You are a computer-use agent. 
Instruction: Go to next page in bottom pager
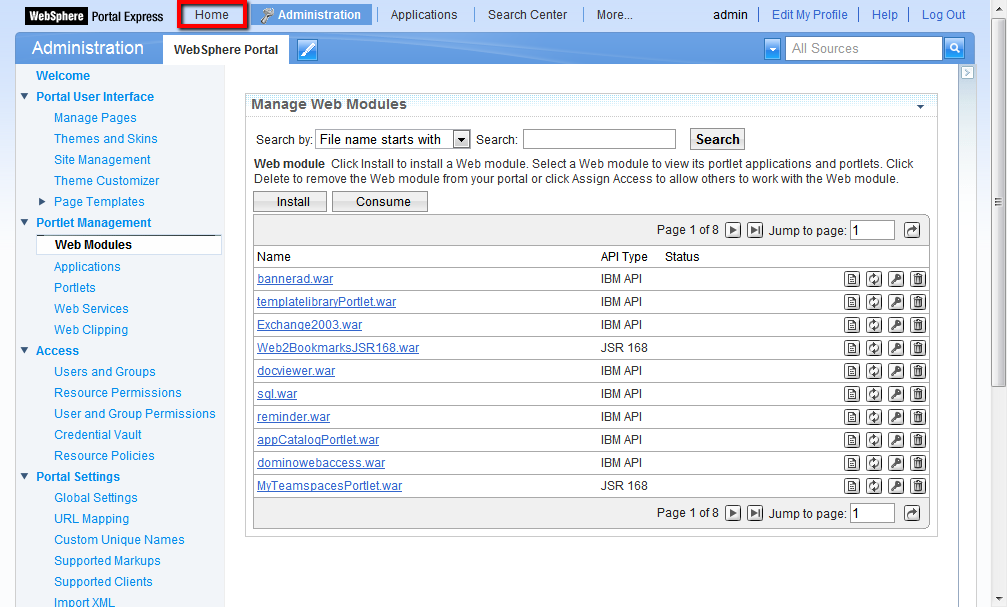tap(733, 513)
